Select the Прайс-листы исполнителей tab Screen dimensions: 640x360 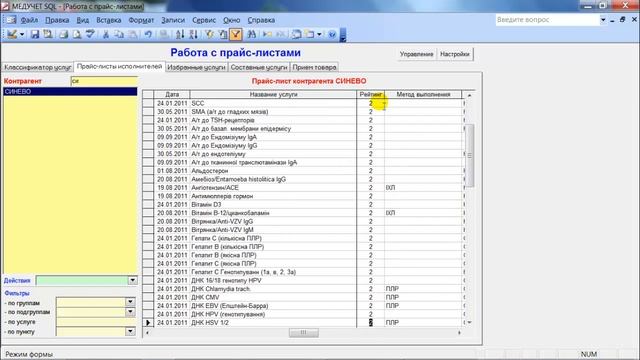tap(119, 66)
